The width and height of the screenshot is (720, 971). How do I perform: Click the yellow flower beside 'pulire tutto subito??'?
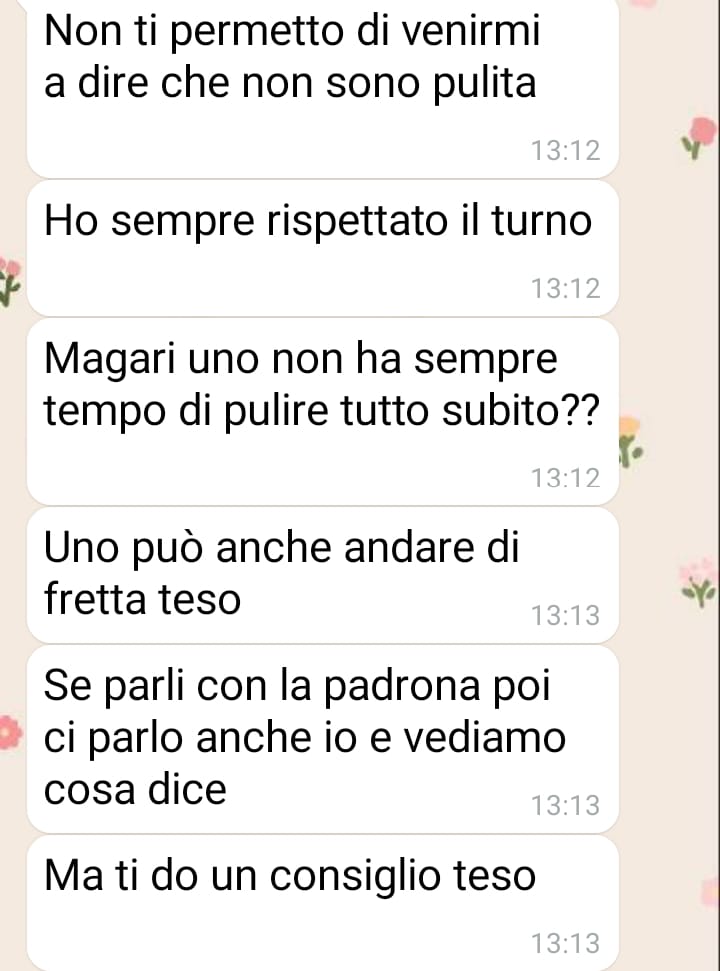click(x=631, y=442)
